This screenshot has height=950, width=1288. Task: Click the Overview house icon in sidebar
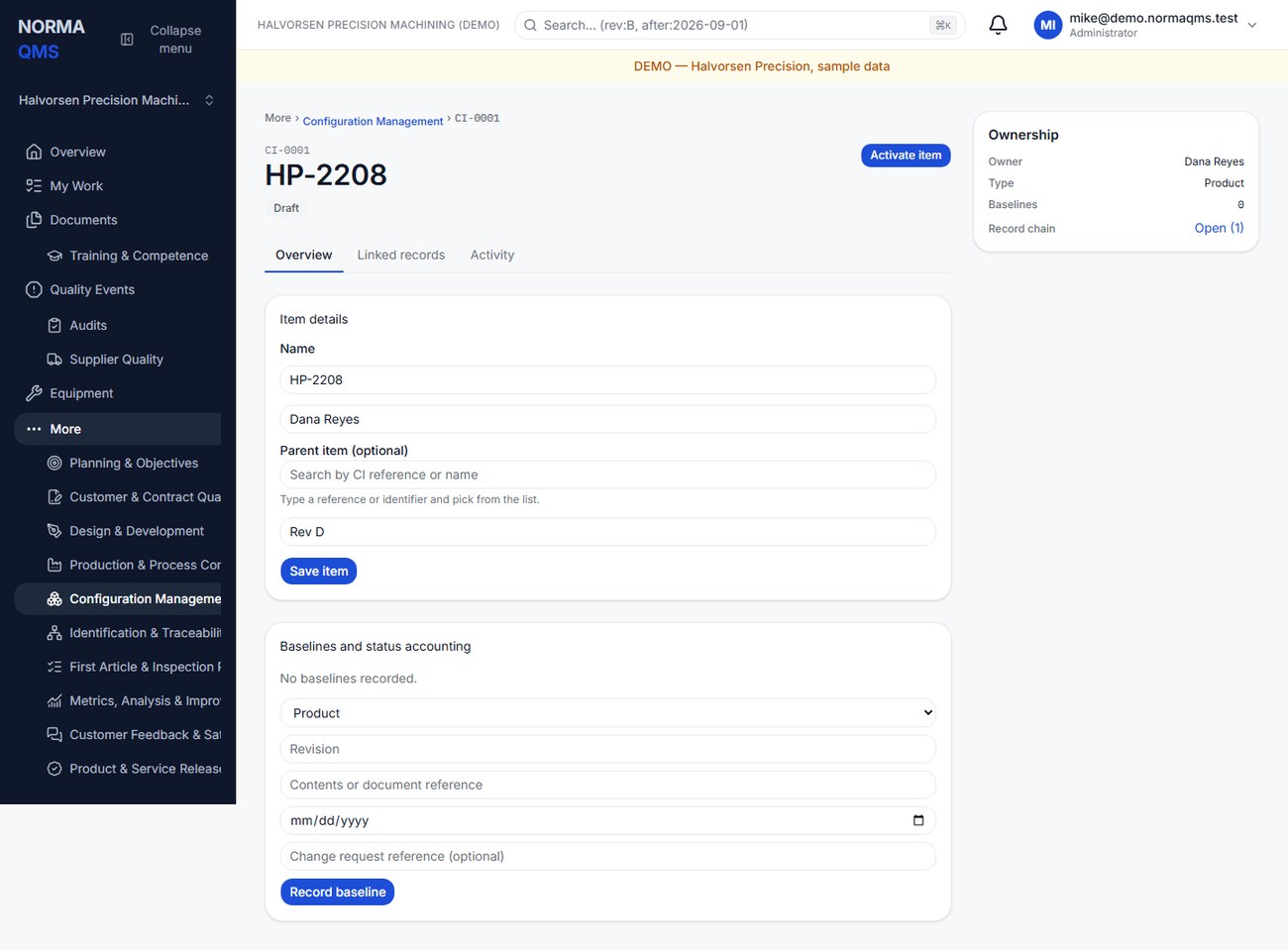click(x=34, y=152)
